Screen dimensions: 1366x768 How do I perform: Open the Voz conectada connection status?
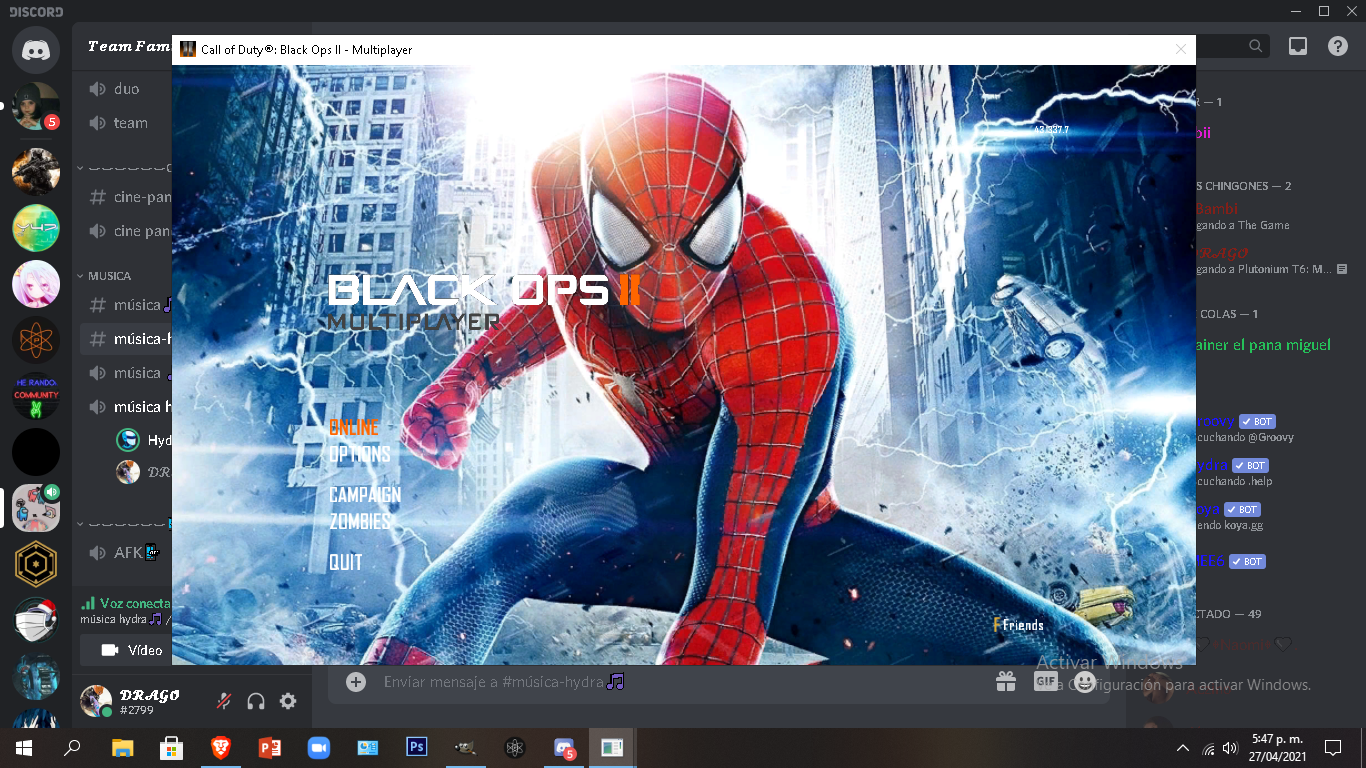tap(126, 604)
